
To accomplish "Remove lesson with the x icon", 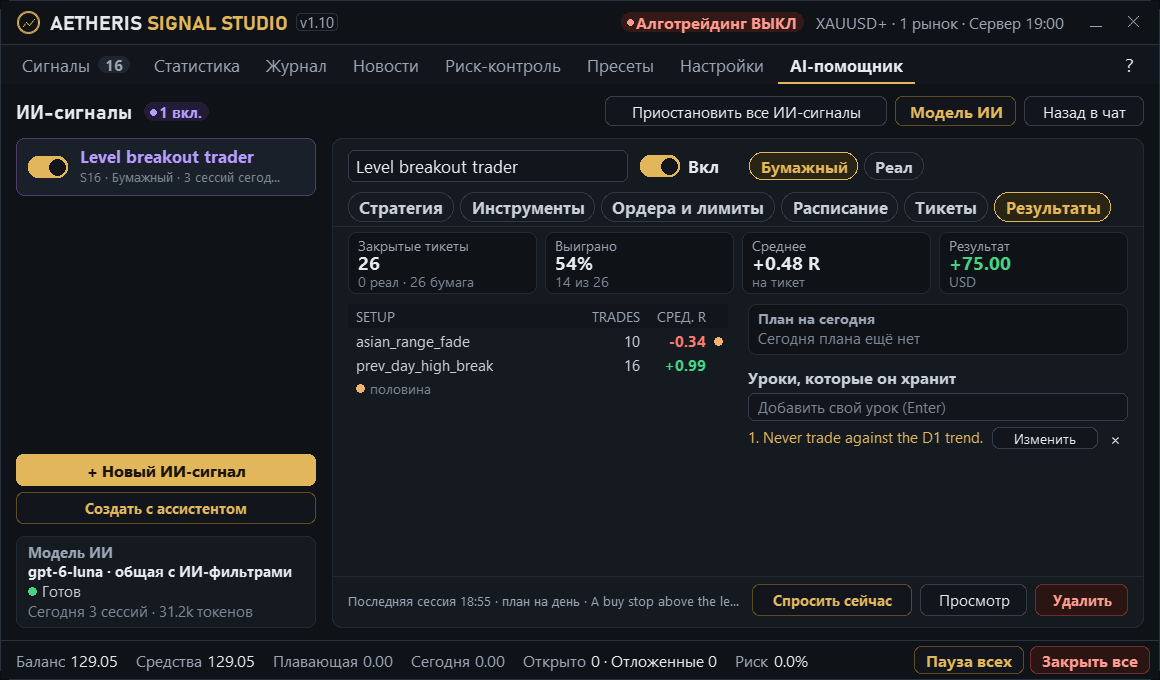I will [x=1115, y=440].
